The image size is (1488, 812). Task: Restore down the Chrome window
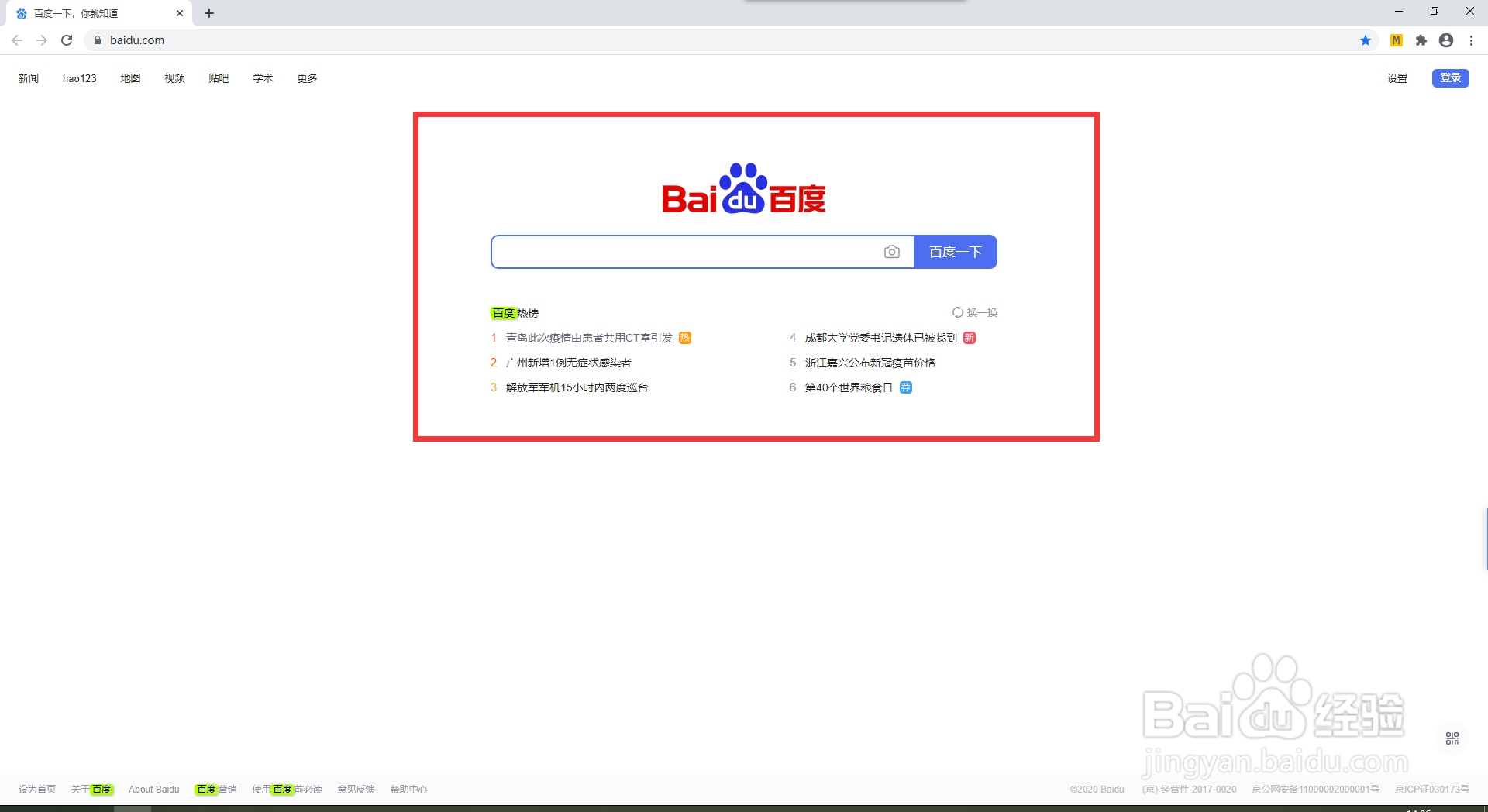[1435, 11]
